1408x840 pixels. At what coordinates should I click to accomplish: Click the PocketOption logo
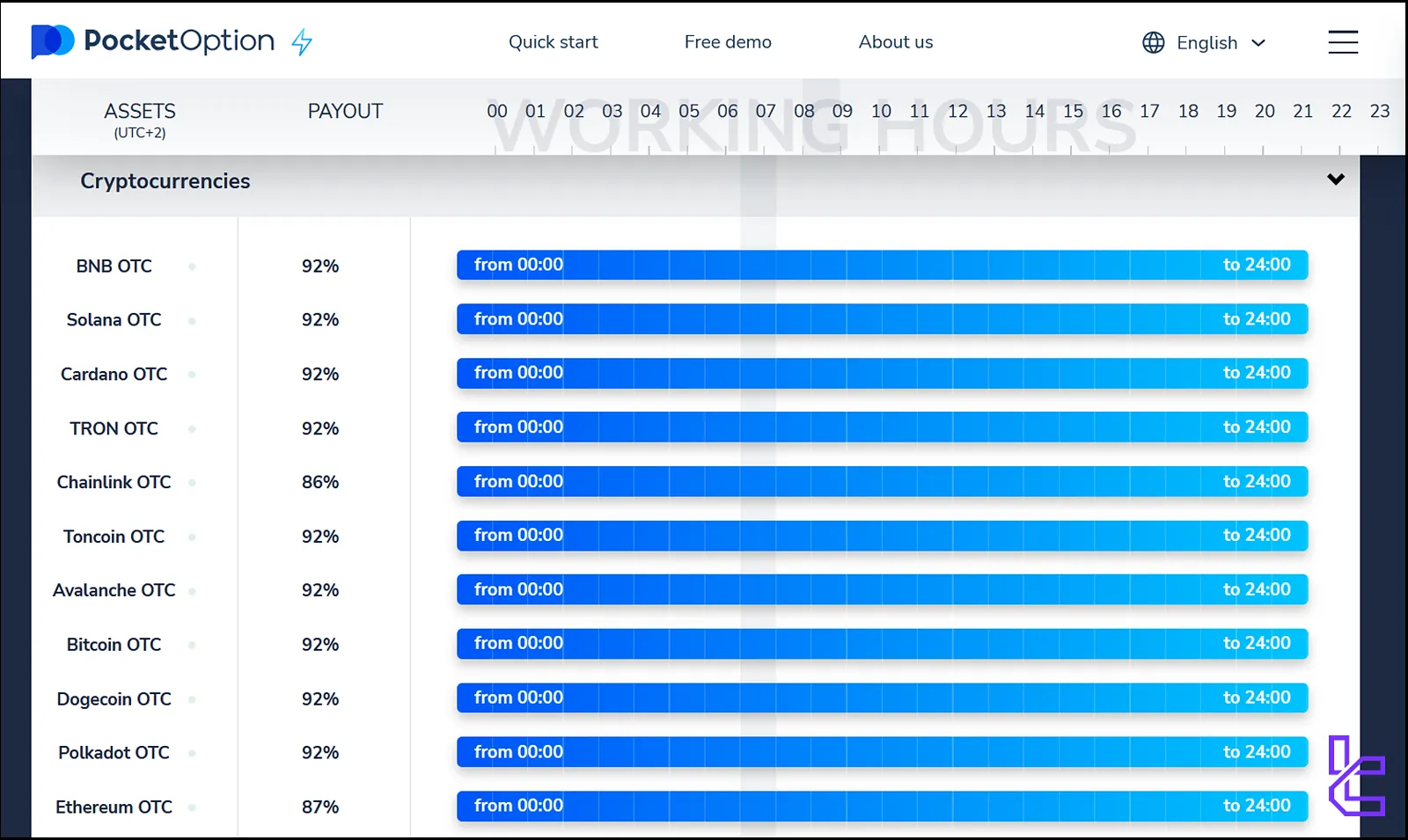[x=153, y=41]
